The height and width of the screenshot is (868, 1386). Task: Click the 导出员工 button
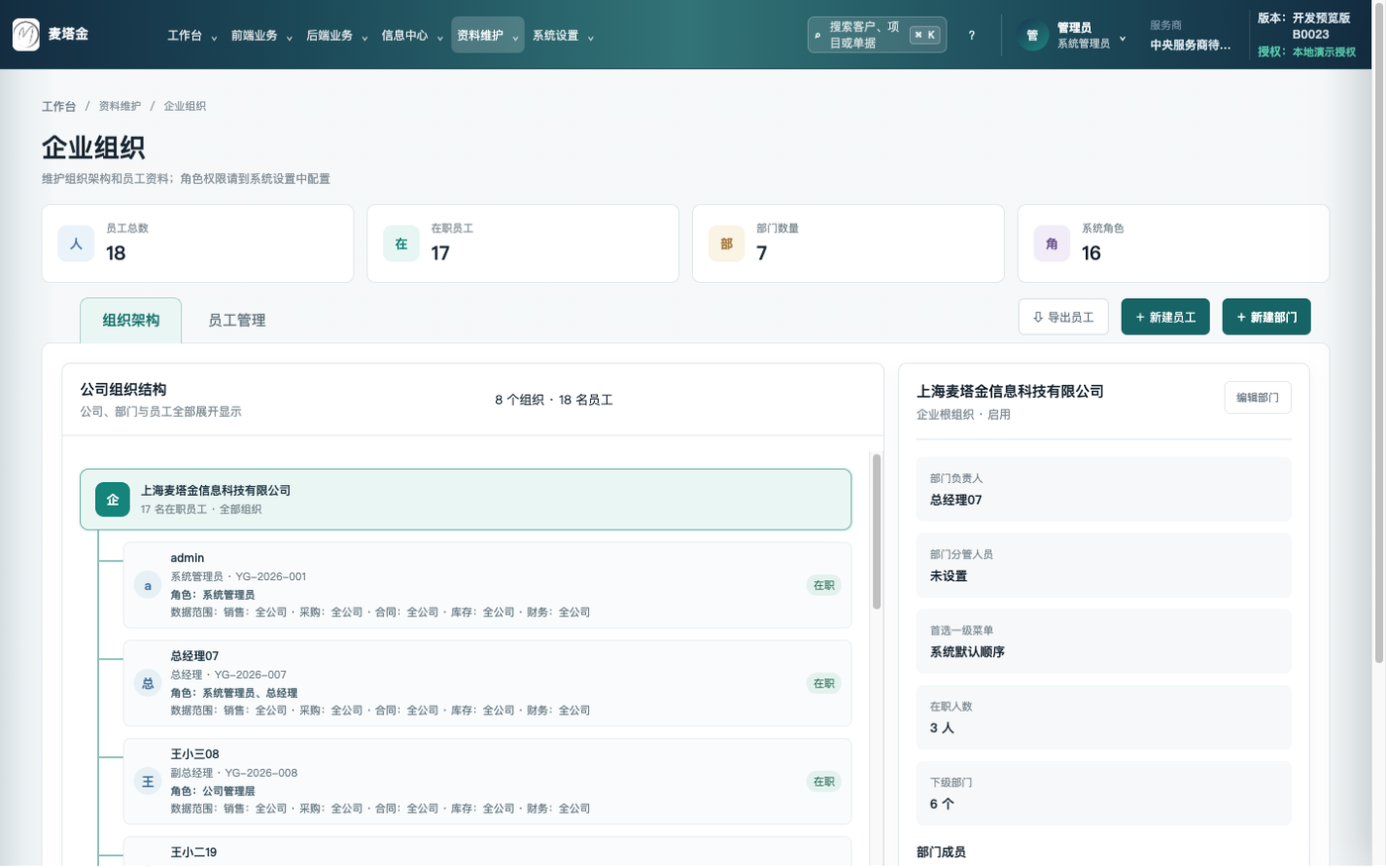[x=1063, y=317]
